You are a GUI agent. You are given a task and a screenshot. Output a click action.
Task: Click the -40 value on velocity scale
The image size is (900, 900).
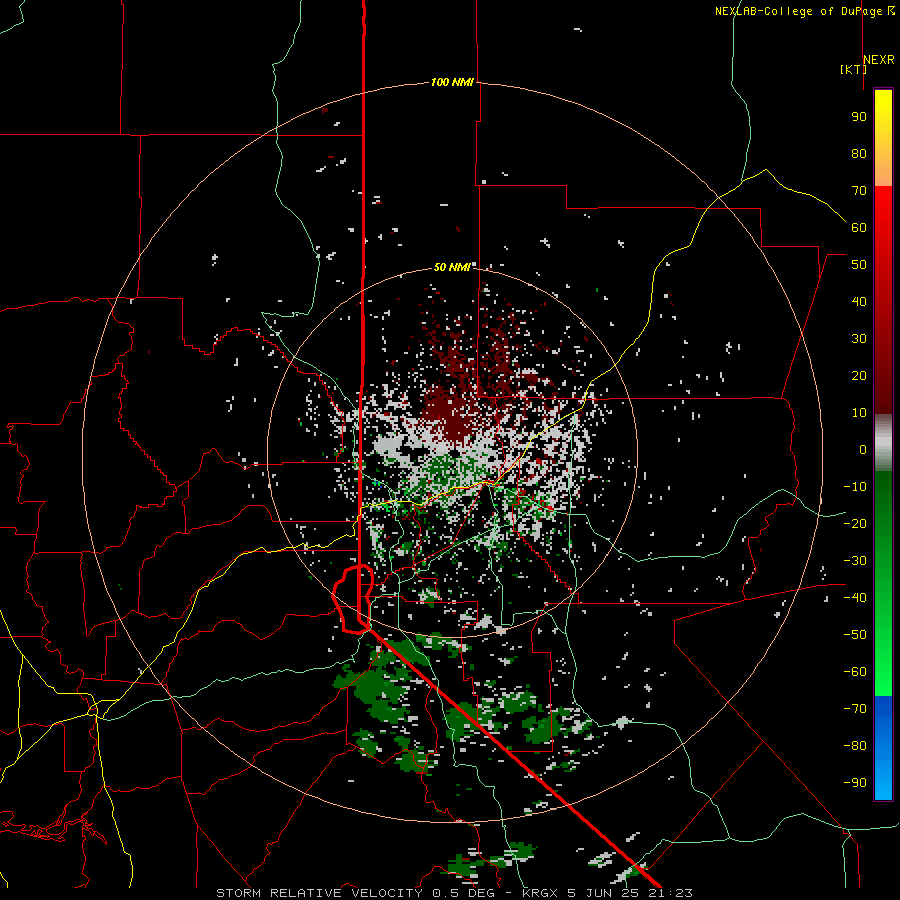click(x=855, y=598)
